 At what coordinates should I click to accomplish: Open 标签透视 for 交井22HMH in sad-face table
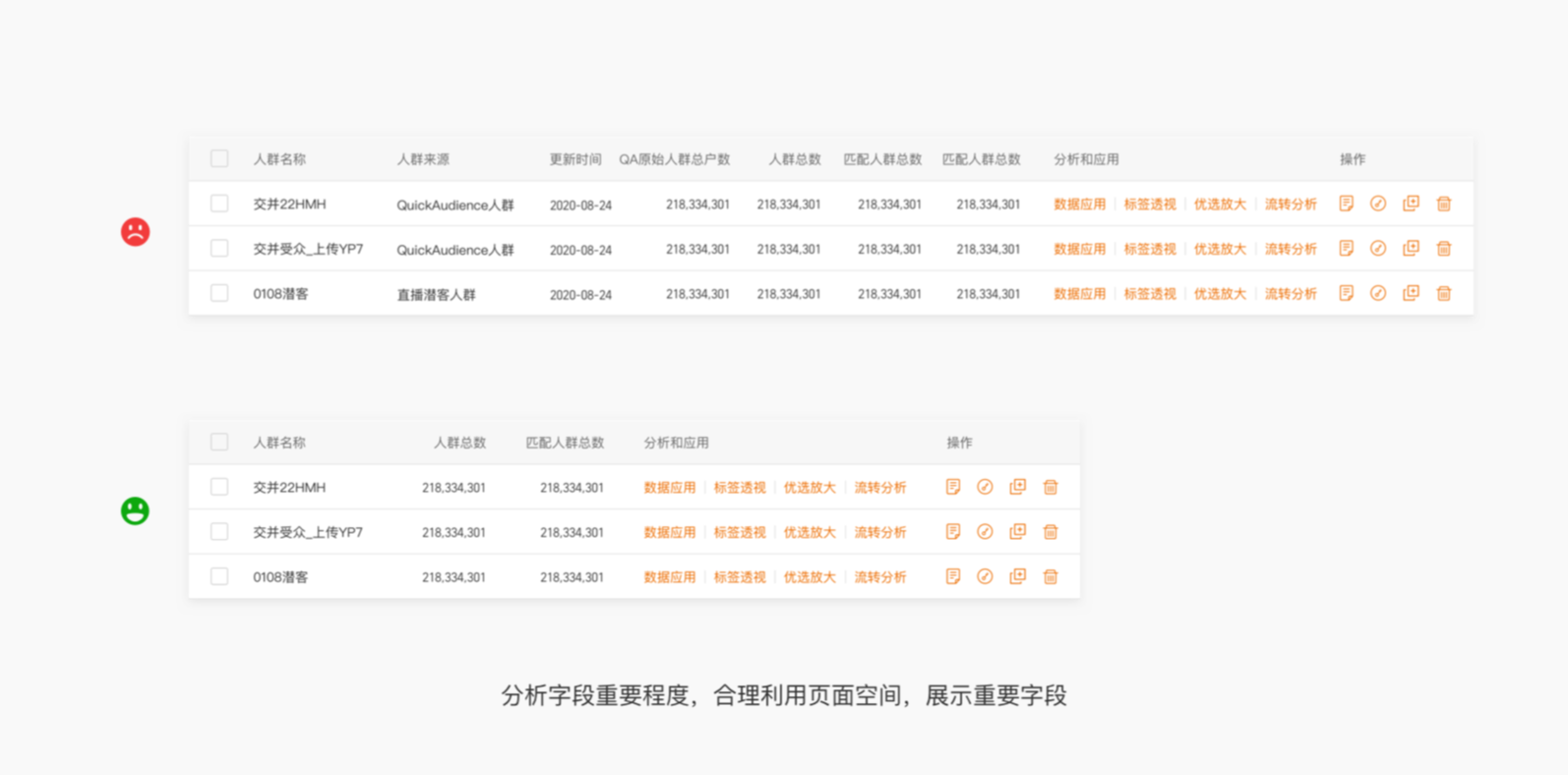(x=1150, y=205)
